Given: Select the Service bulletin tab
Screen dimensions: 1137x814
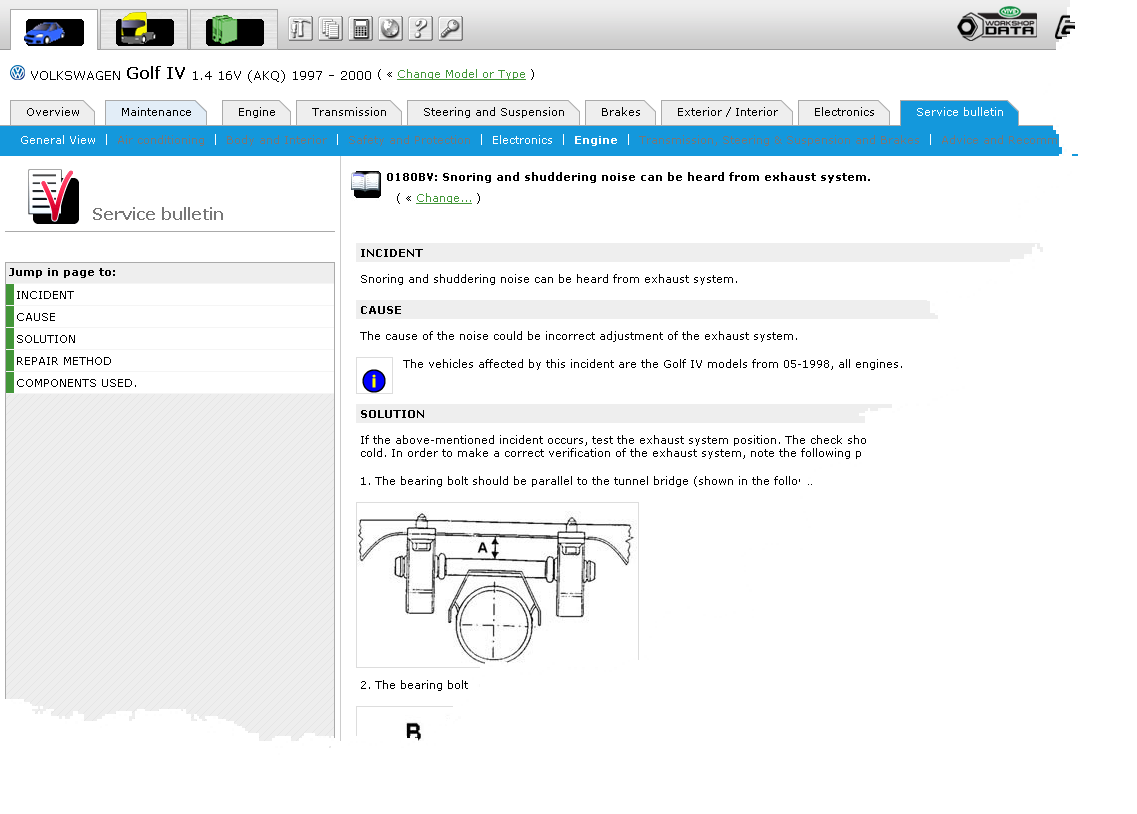Looking at the screenshot, I should coord(959,112).
